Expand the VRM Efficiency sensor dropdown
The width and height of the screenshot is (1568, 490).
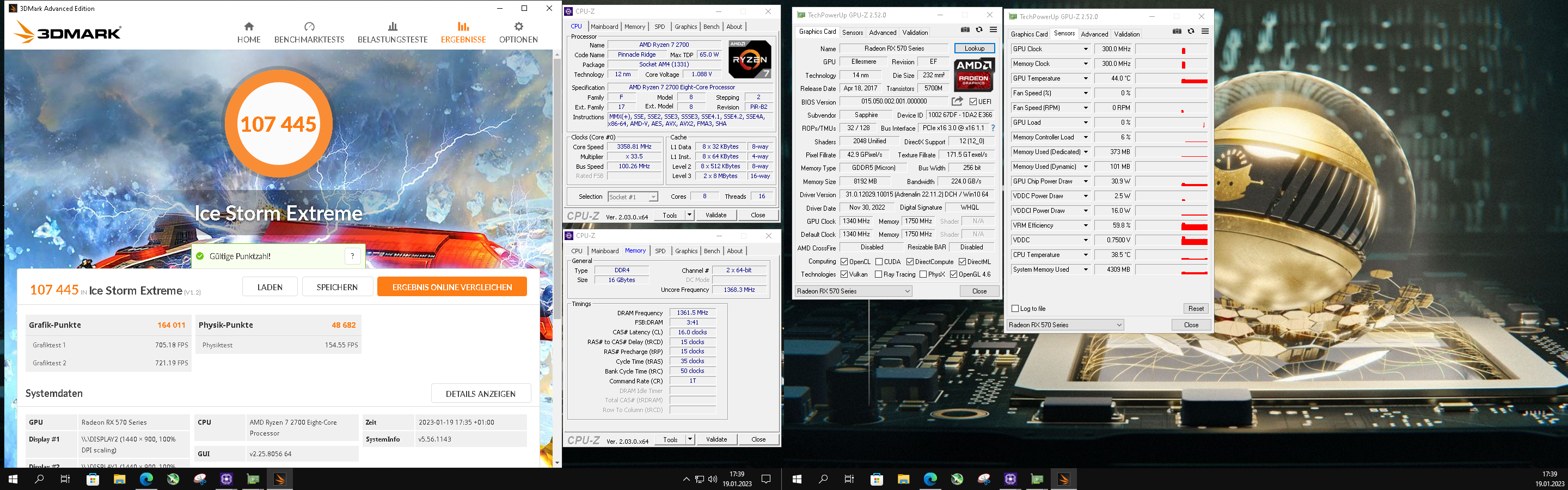1085,225
